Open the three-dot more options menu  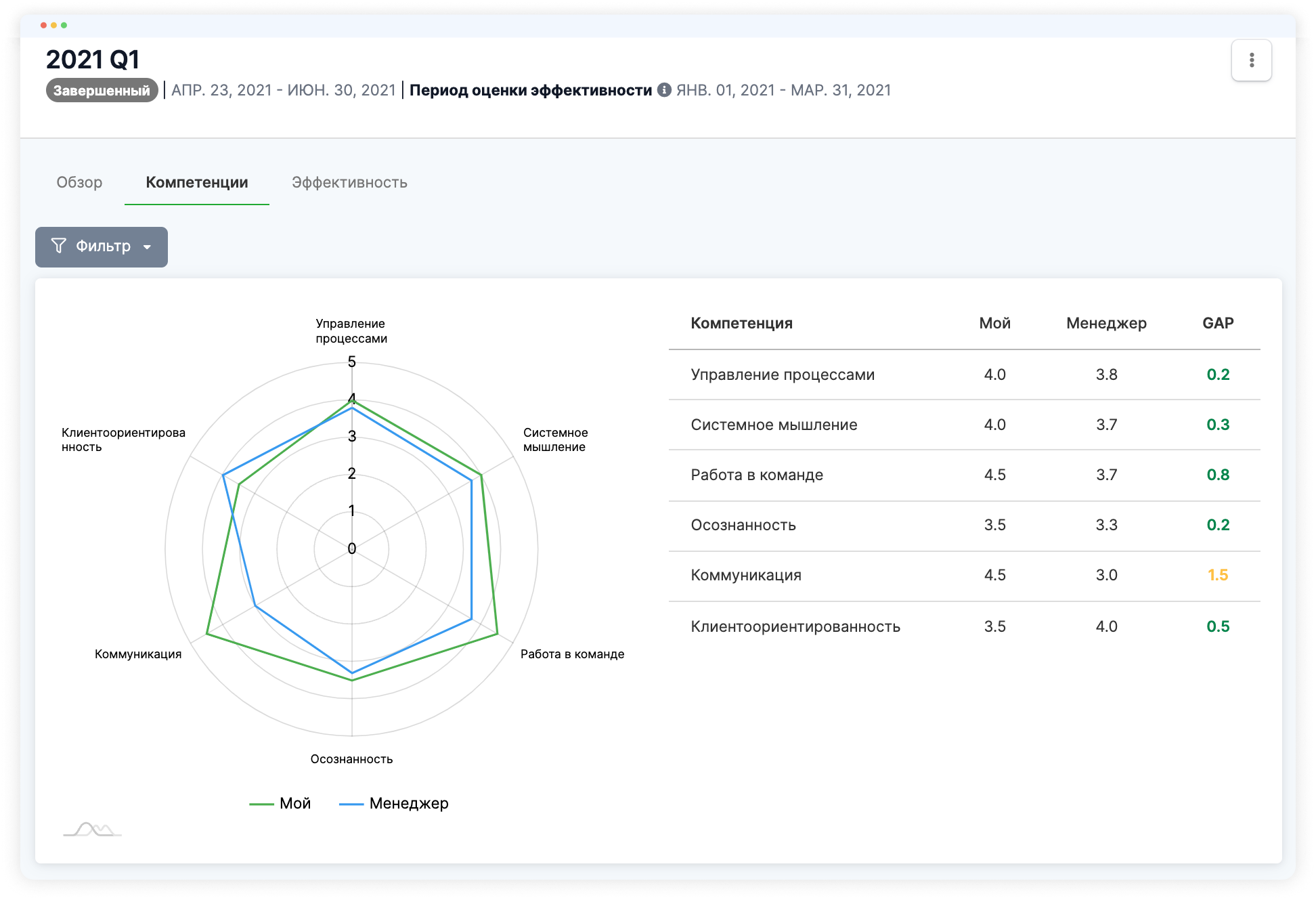[1251, 60]
